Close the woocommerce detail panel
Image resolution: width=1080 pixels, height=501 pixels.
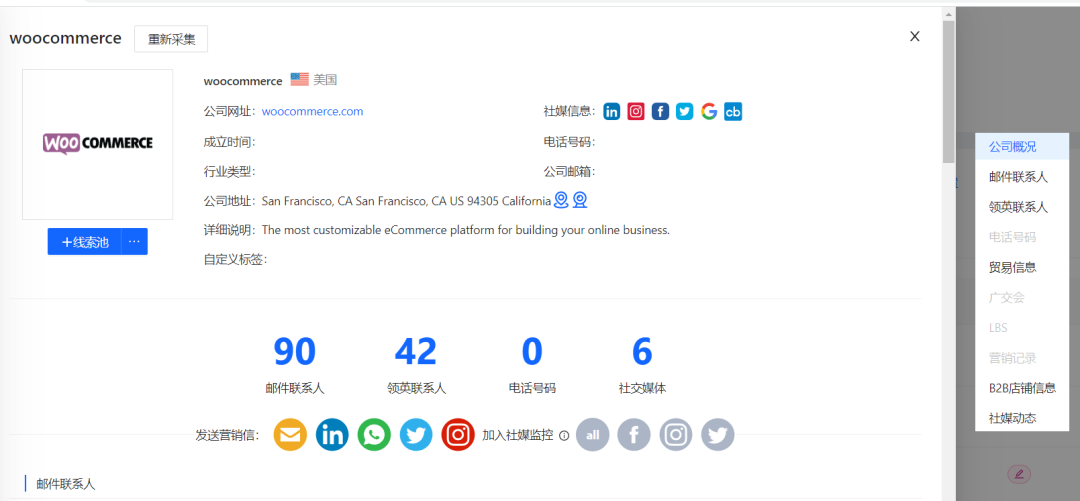pyautogui.click(x=915, y=37)
